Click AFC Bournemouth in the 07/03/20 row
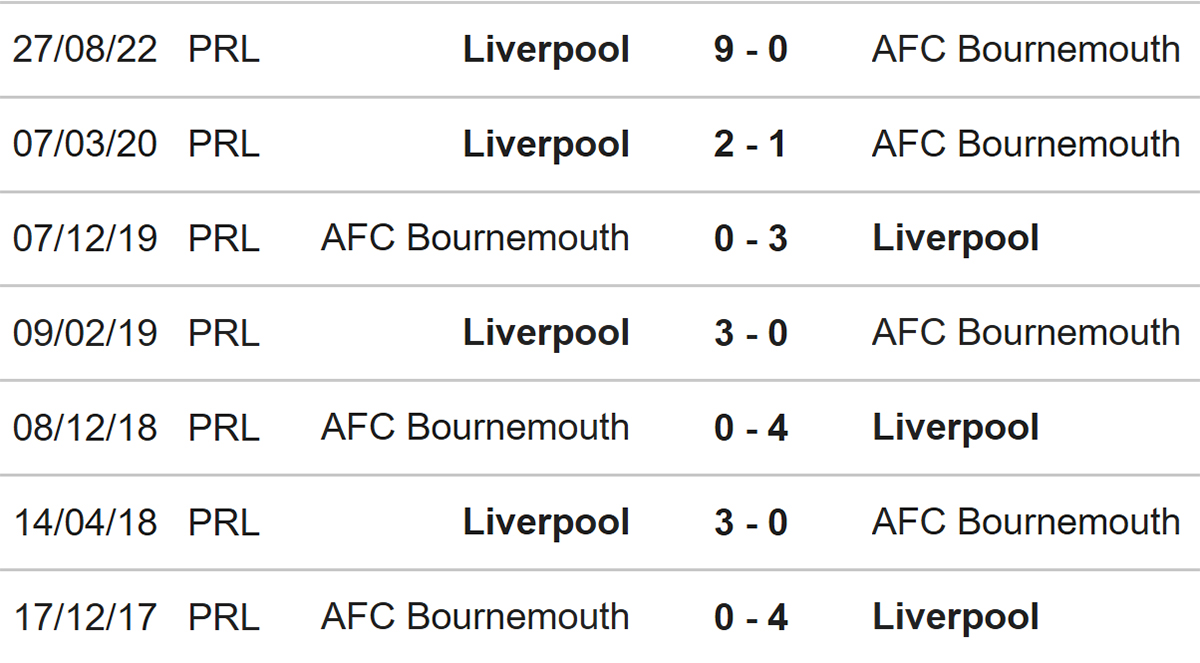Screen dimensions: 1200x663 click(x=1026, y=144)
